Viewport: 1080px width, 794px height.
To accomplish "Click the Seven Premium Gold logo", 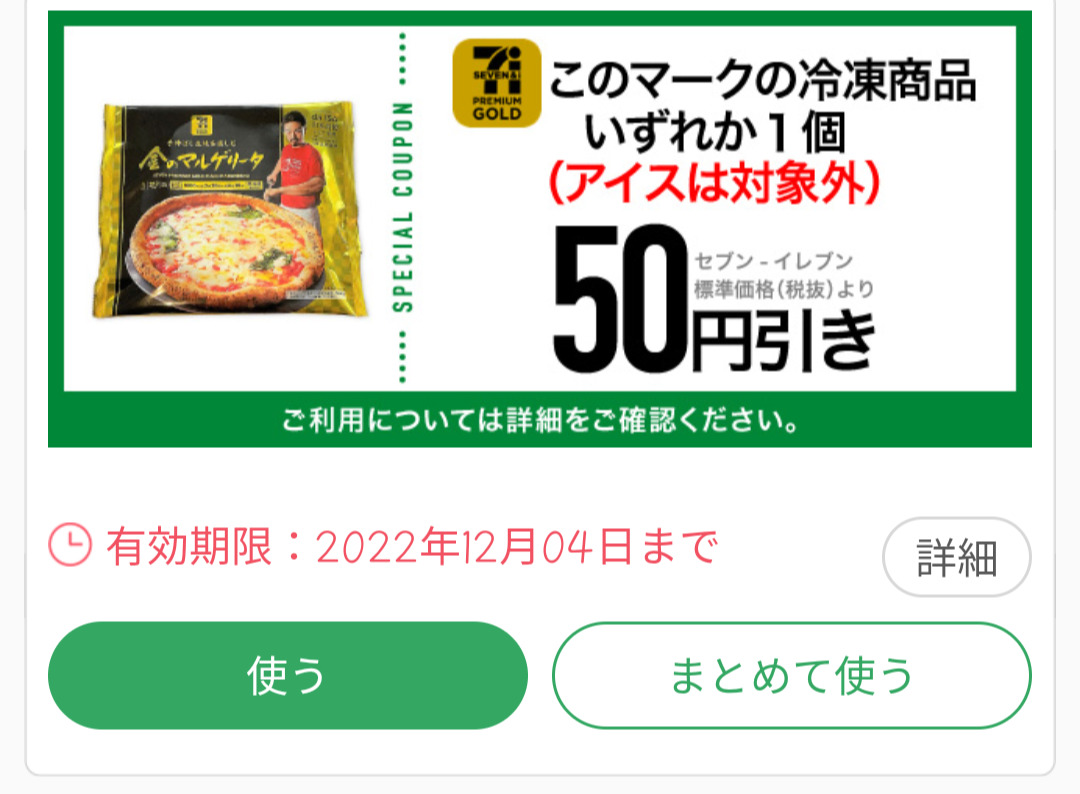I will [x=497, y=83].
